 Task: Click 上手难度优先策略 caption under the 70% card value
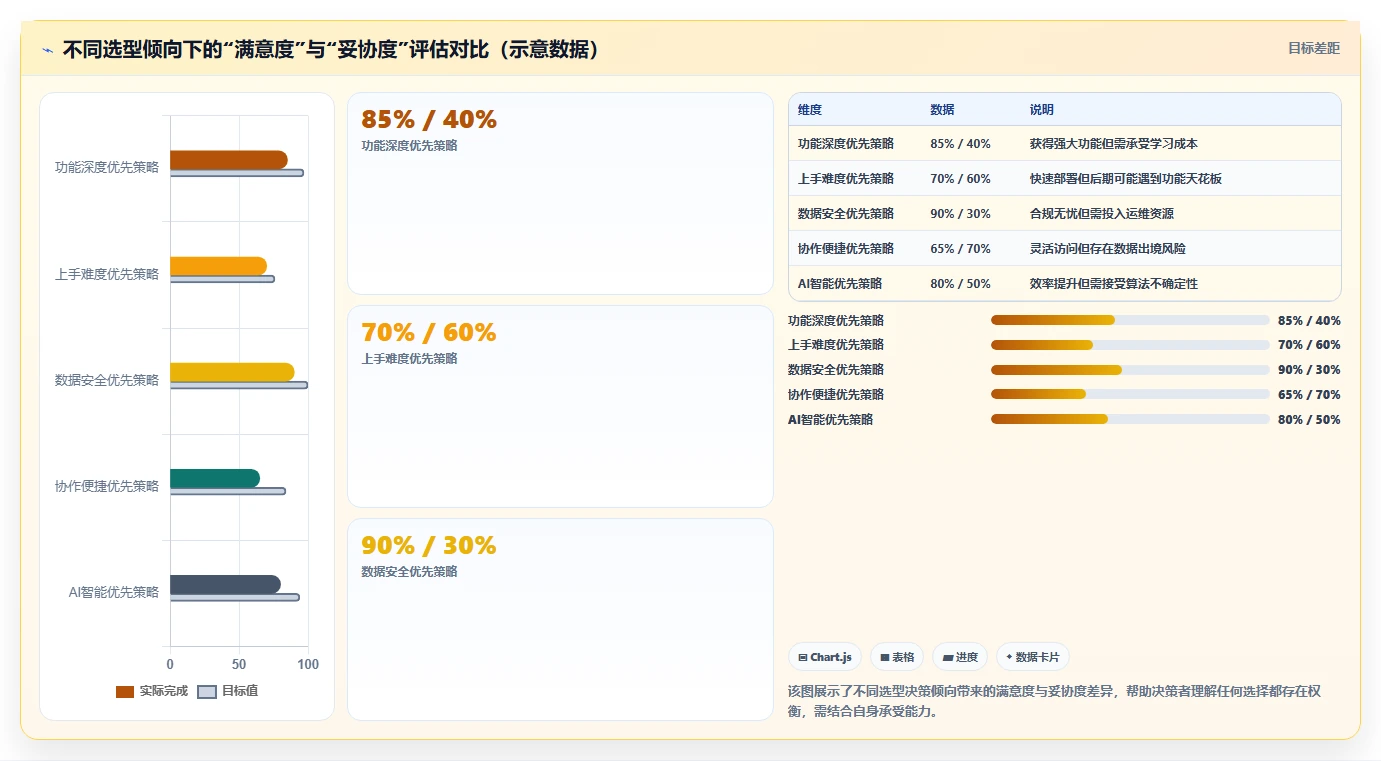[409, 359]
